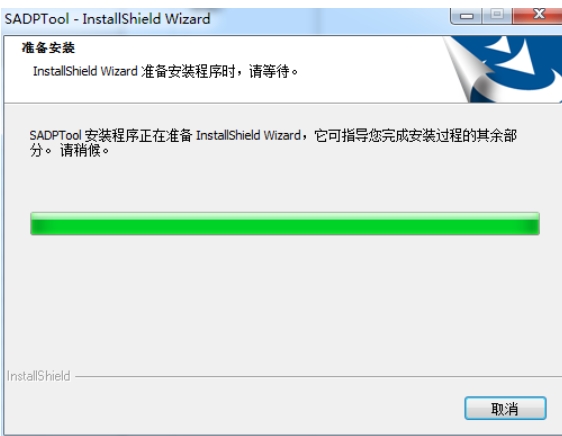The width and height of the screenshot is (562, 436).
Task: Click the blue InstallShield logo graphic
Action: tap(503, 69)
